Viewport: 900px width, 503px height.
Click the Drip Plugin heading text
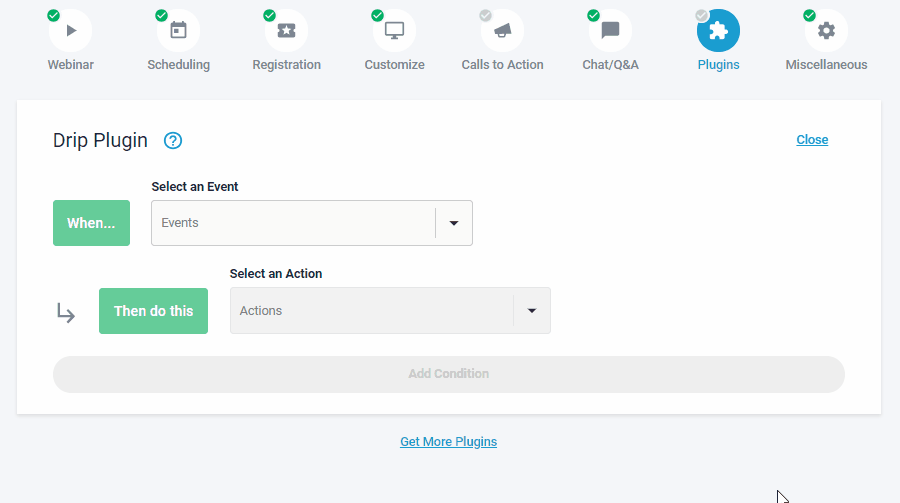coord(100,140)
